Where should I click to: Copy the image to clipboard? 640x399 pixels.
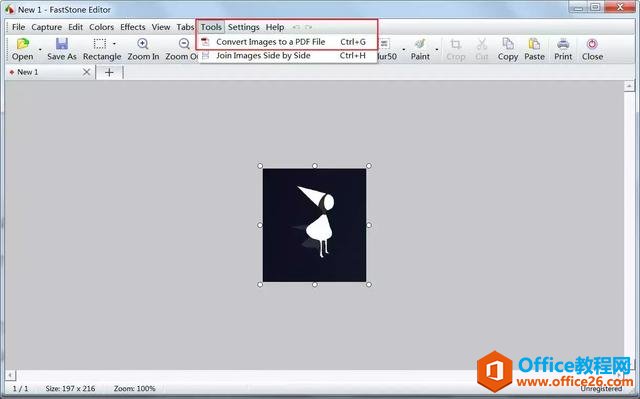508,49
